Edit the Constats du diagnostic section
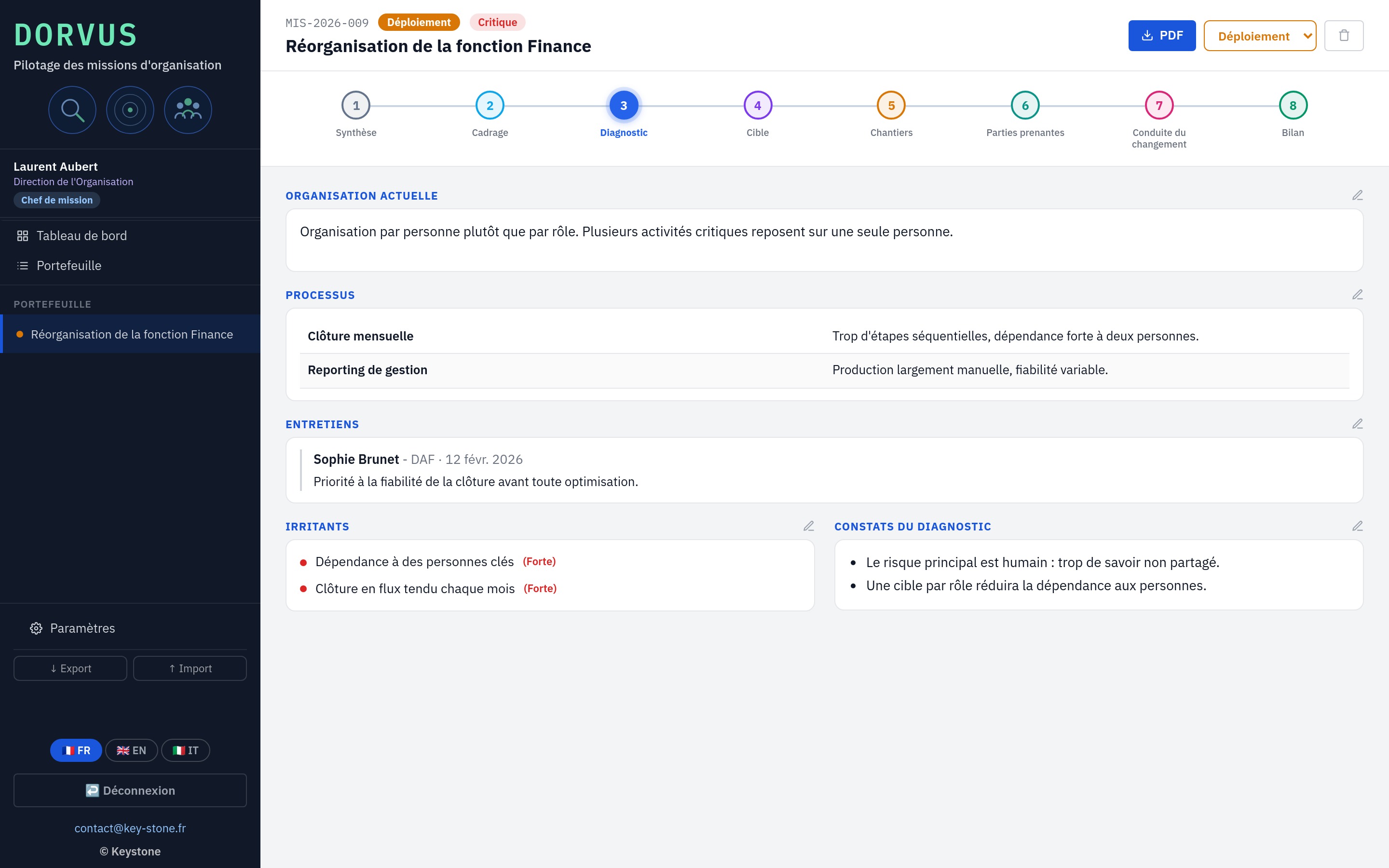This screenshot has width=1389, height=868. point(1358,526)
